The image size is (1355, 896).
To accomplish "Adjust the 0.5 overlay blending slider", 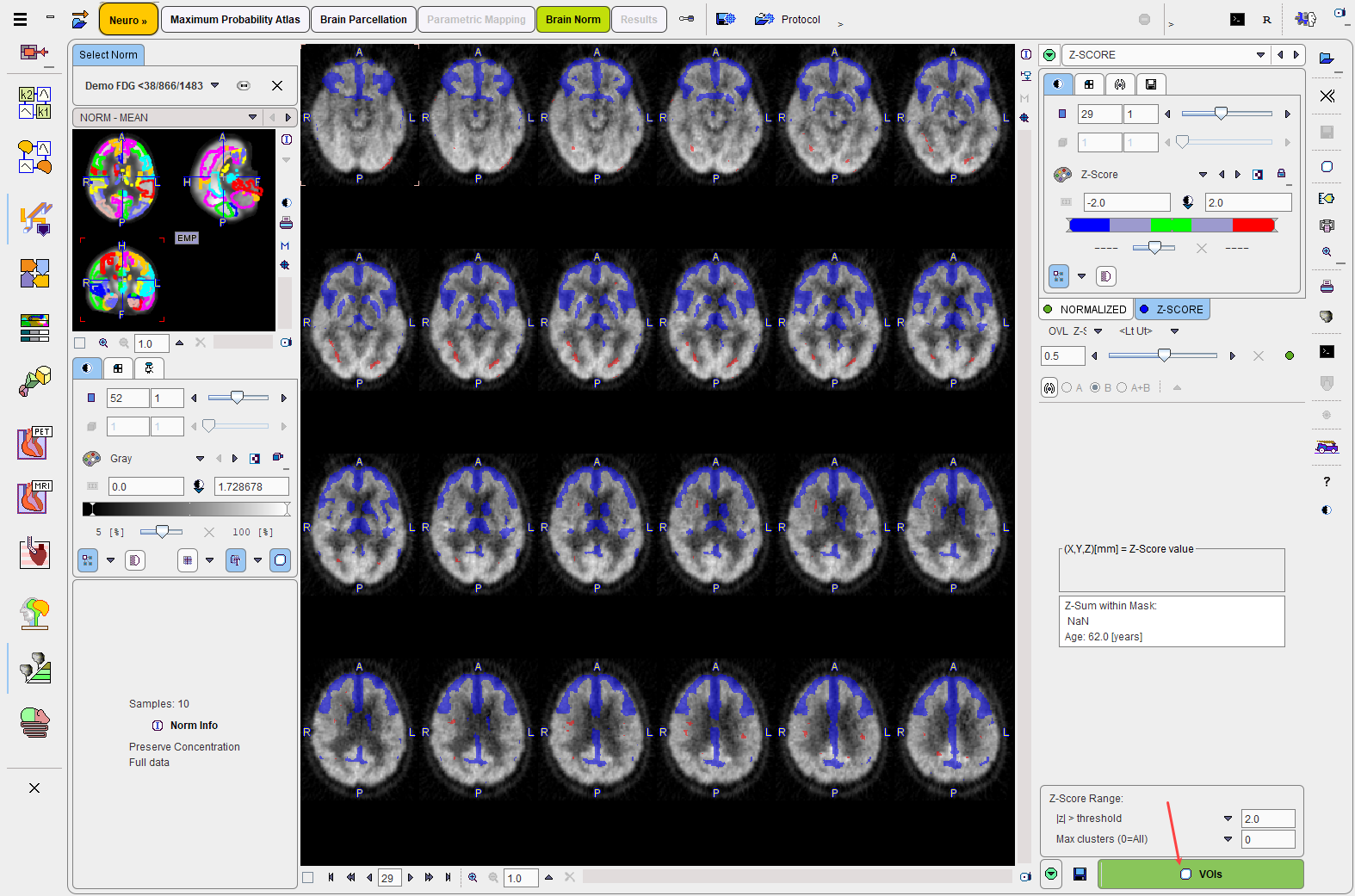I will click(x=1162, y=355).
